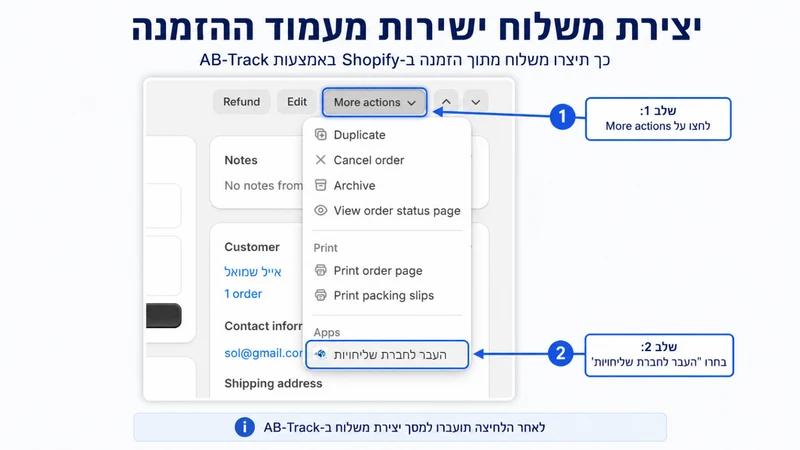Select העבר לחברת שליחויות app action
This screenshot has width=800, height=450.
tap(387, 355)
